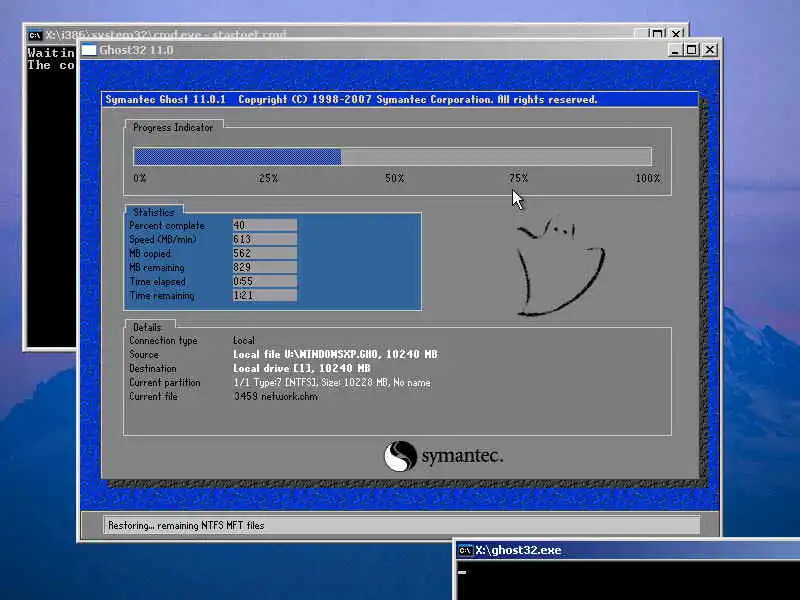
Task: Click the Time elapsed value 0:55
Action: [x=265, y=281]
